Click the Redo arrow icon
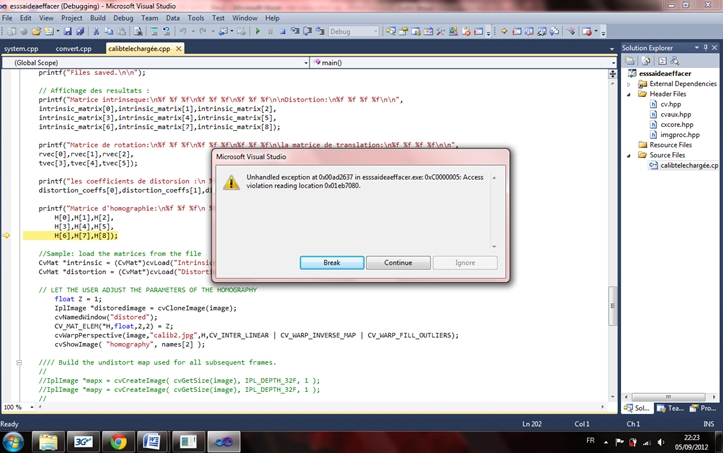723x455 pixels. click(202, 31)
